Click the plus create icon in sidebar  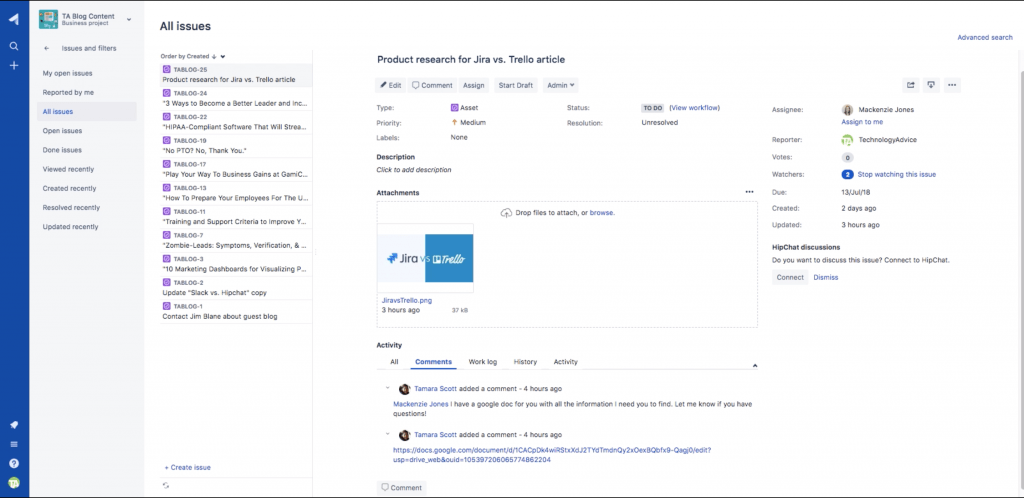click(14, 65)
